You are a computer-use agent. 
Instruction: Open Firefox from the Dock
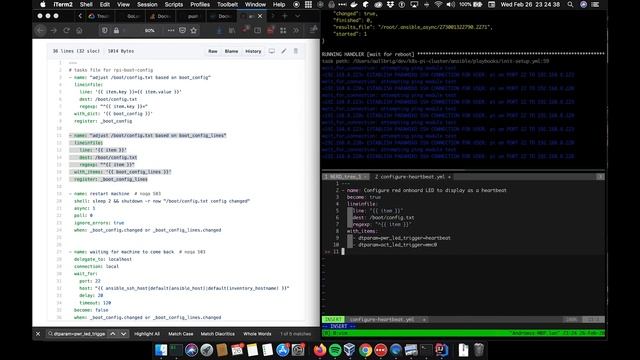320,350
